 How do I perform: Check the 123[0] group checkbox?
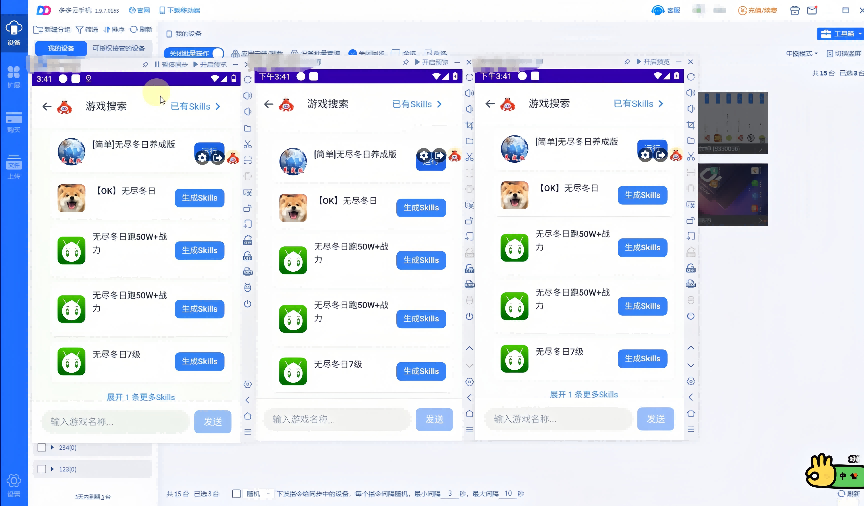(x=41, y=469)
